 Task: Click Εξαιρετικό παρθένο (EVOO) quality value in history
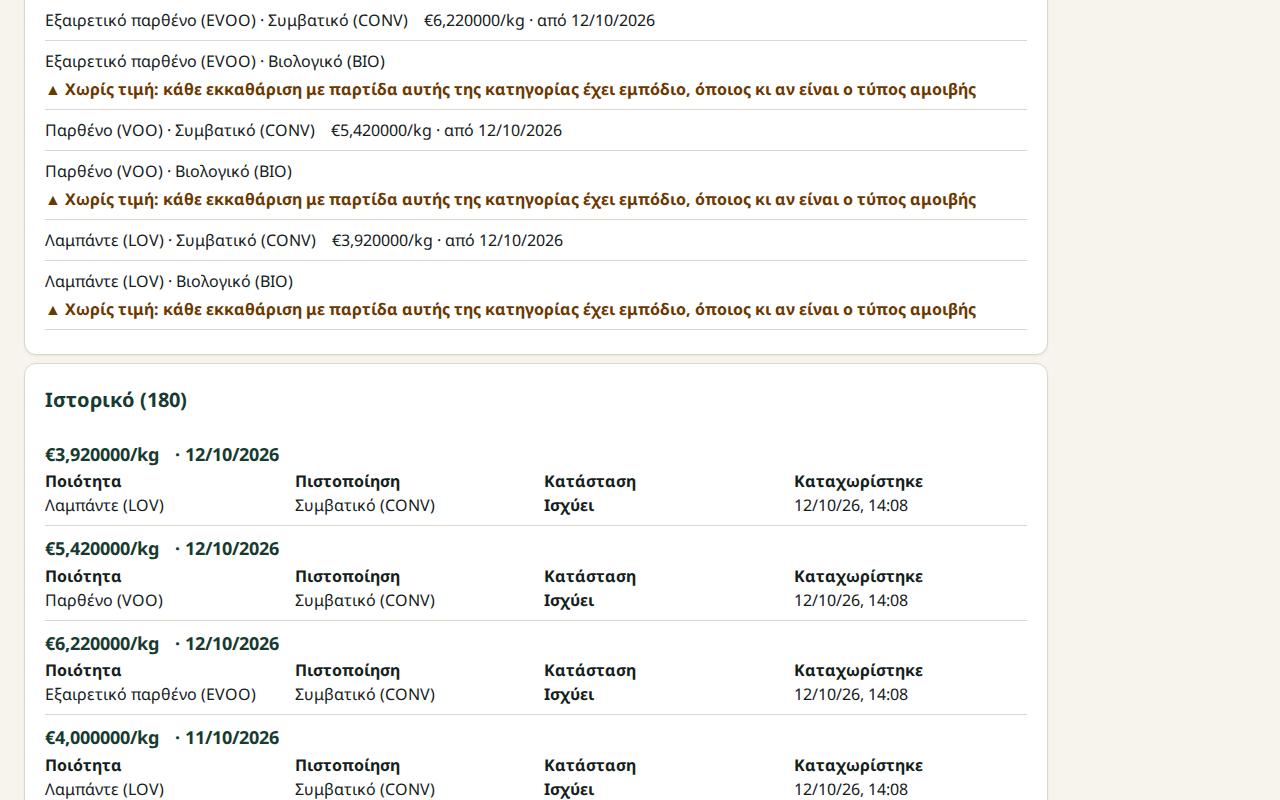151,695
